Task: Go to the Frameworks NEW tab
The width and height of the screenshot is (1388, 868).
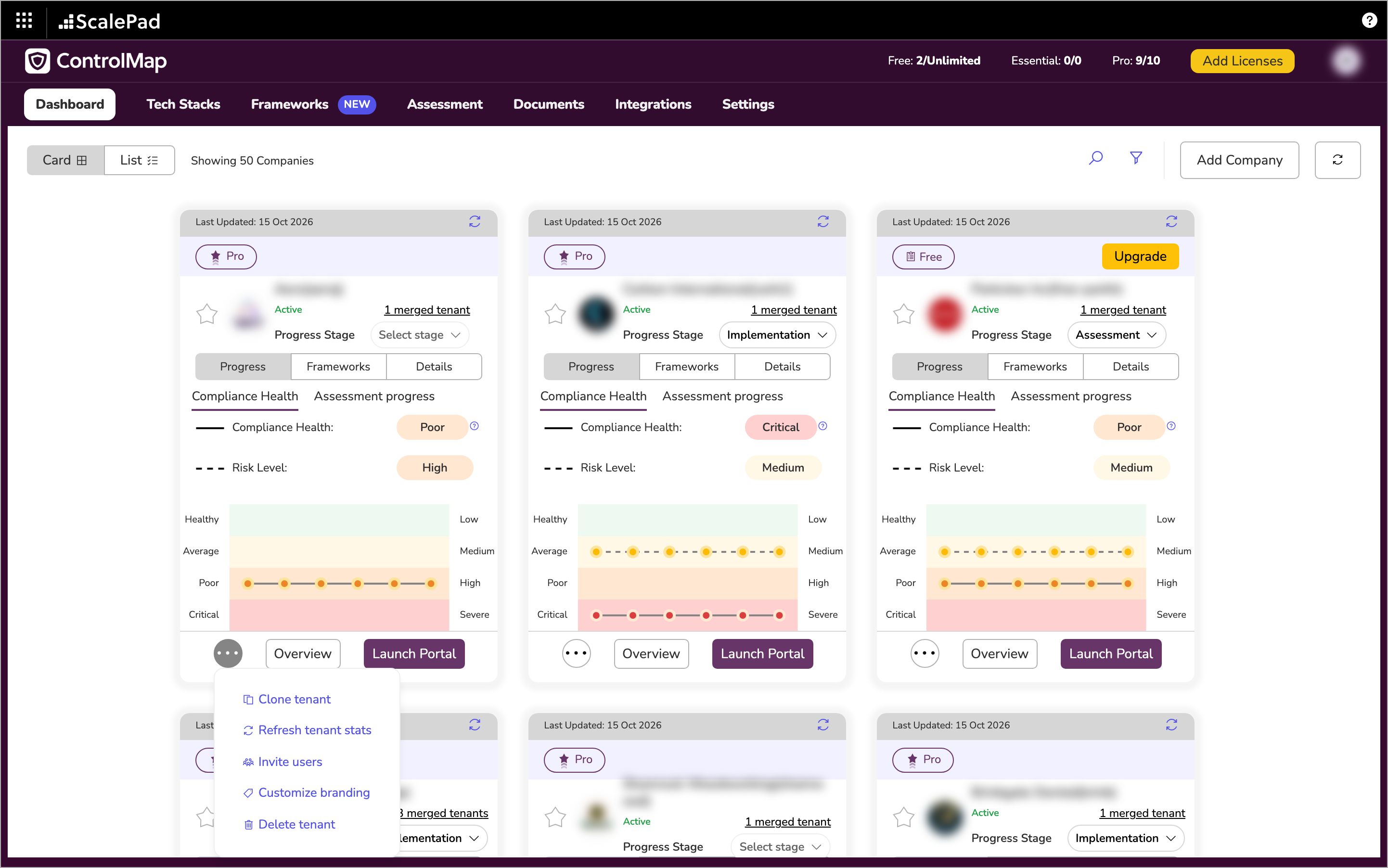Action: click(313, 104)
